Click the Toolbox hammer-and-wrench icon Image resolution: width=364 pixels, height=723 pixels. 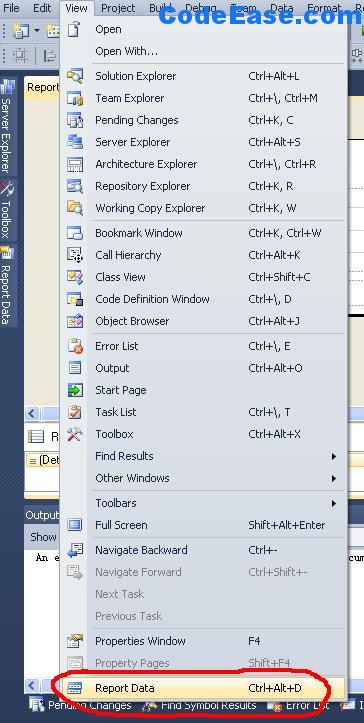tap(75, 434)
